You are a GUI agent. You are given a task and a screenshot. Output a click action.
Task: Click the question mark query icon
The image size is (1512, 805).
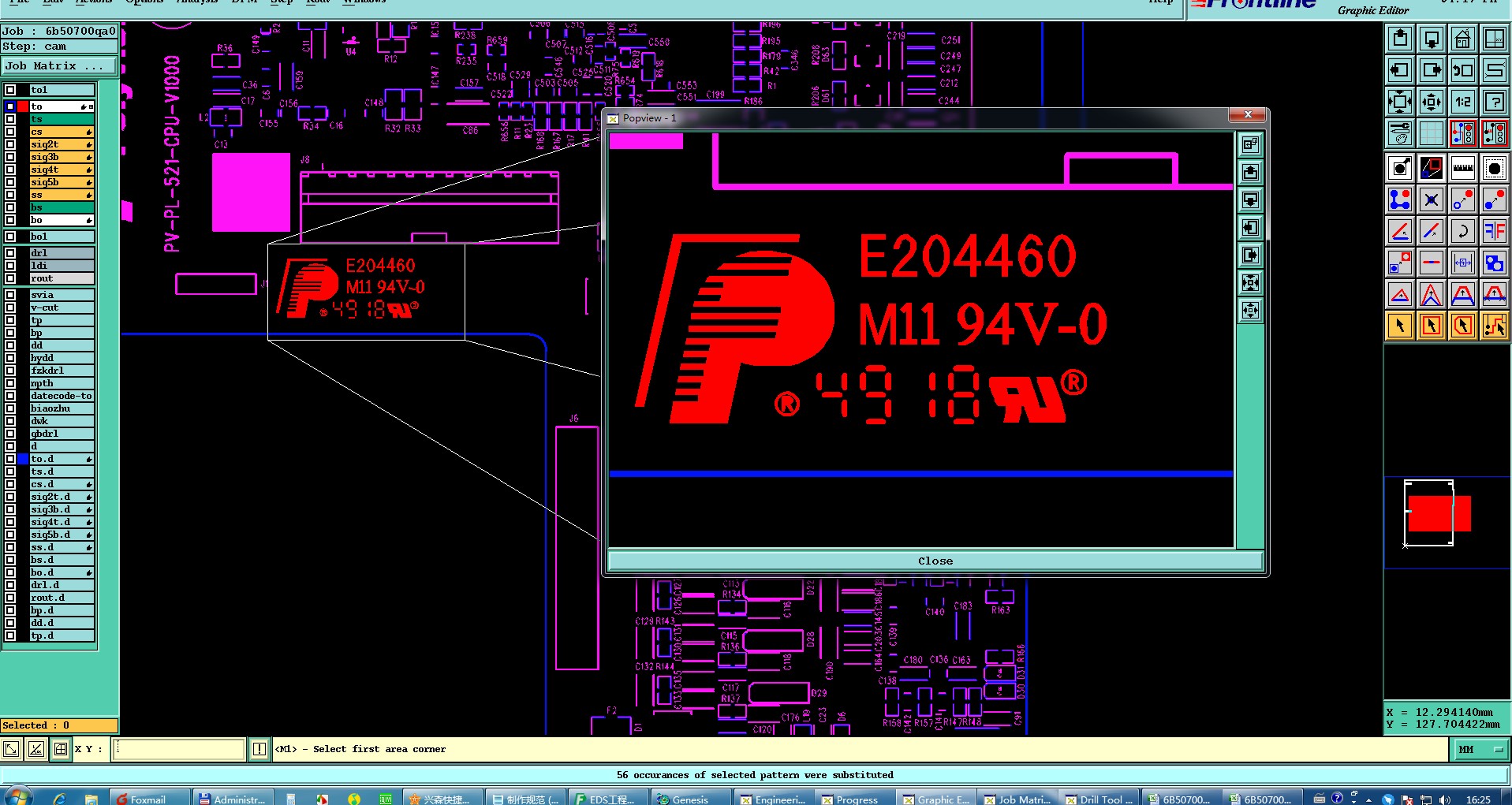click(x=1495, y=102)
